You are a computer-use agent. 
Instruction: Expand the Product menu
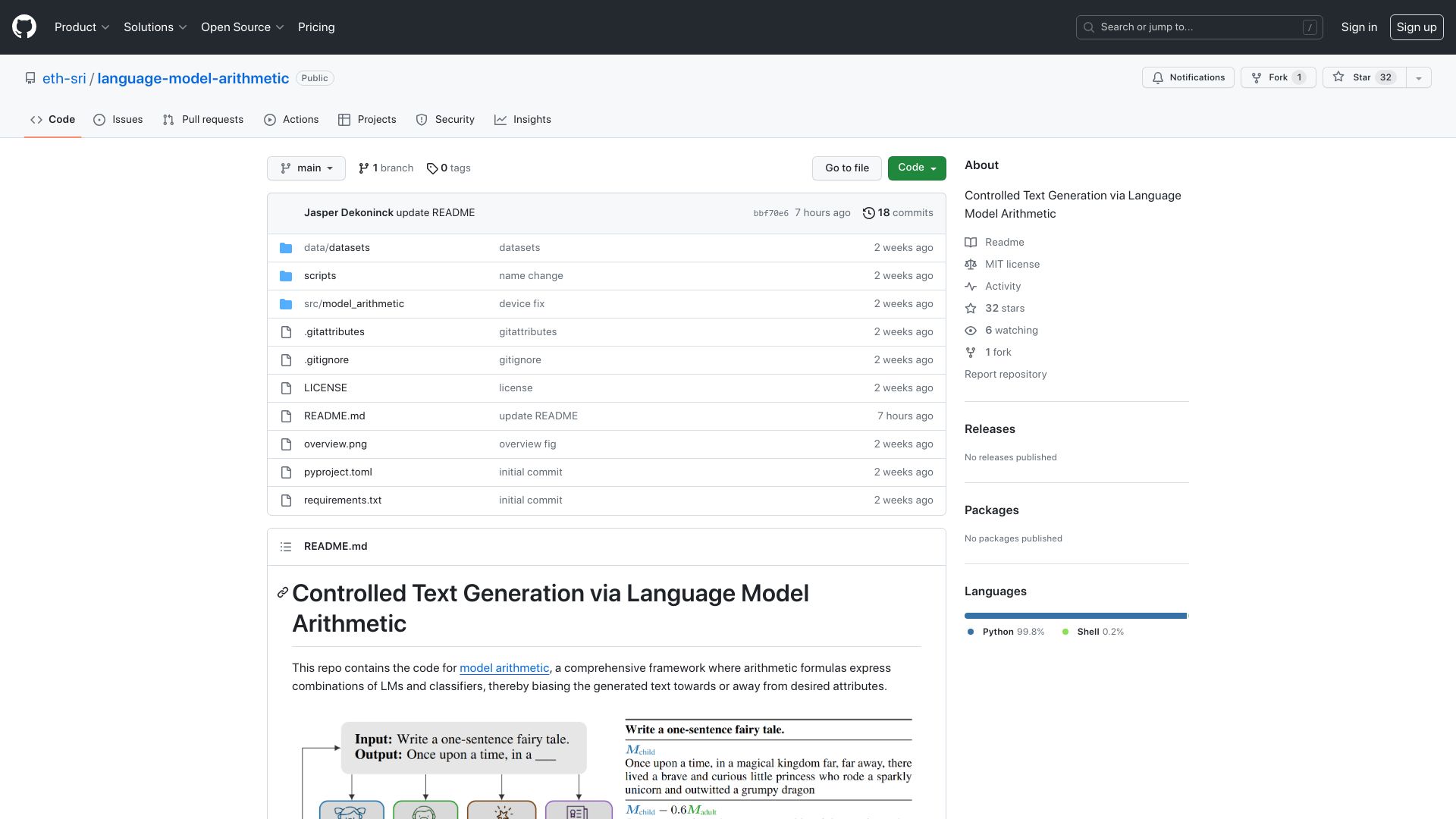(x=82, y=27)
